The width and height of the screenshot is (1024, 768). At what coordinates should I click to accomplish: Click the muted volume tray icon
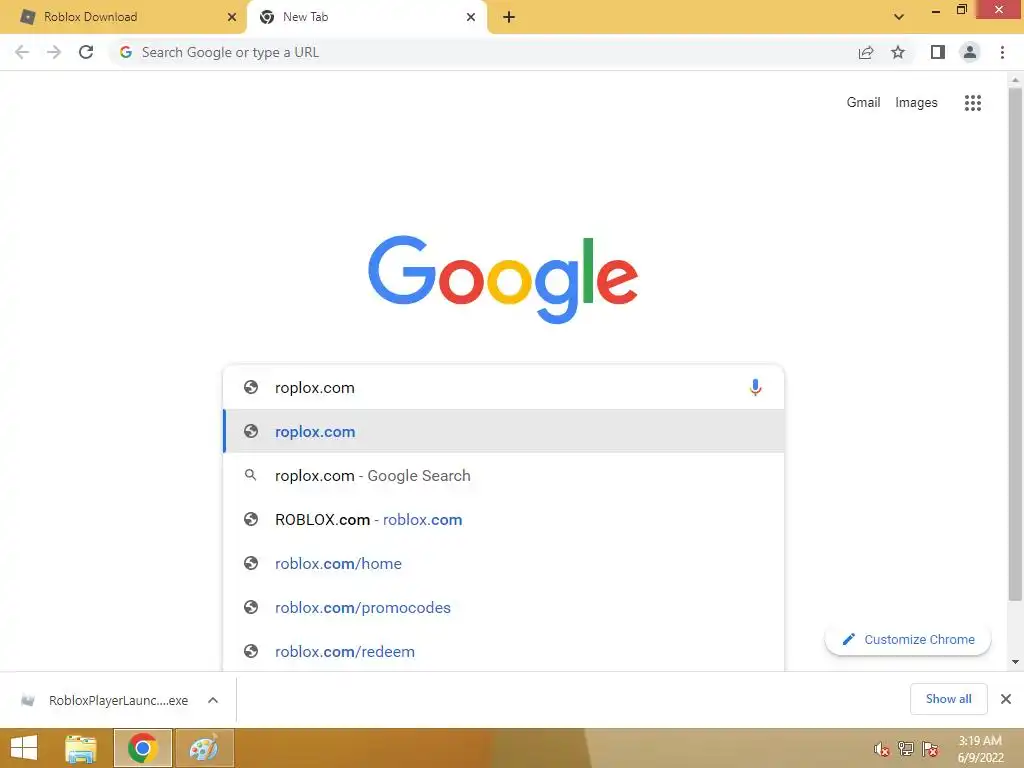click(x=882, y=749)
